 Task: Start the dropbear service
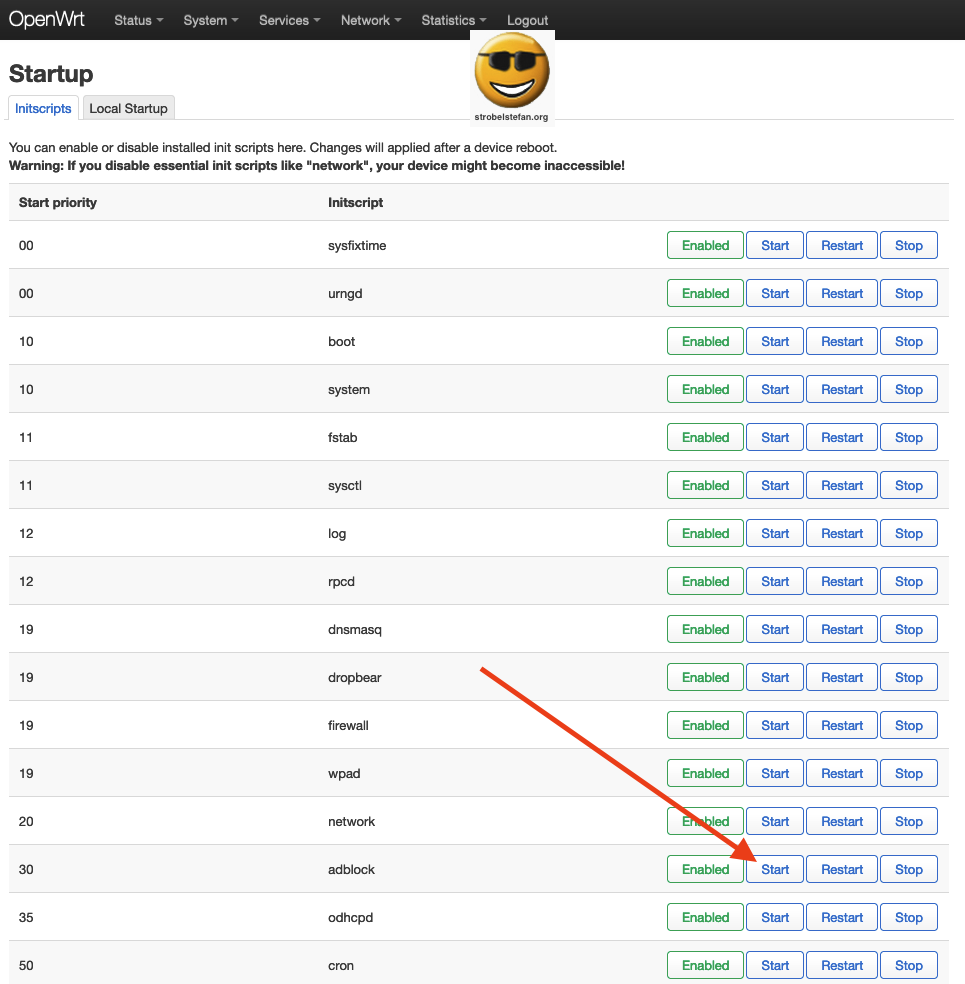coord(774,677)
